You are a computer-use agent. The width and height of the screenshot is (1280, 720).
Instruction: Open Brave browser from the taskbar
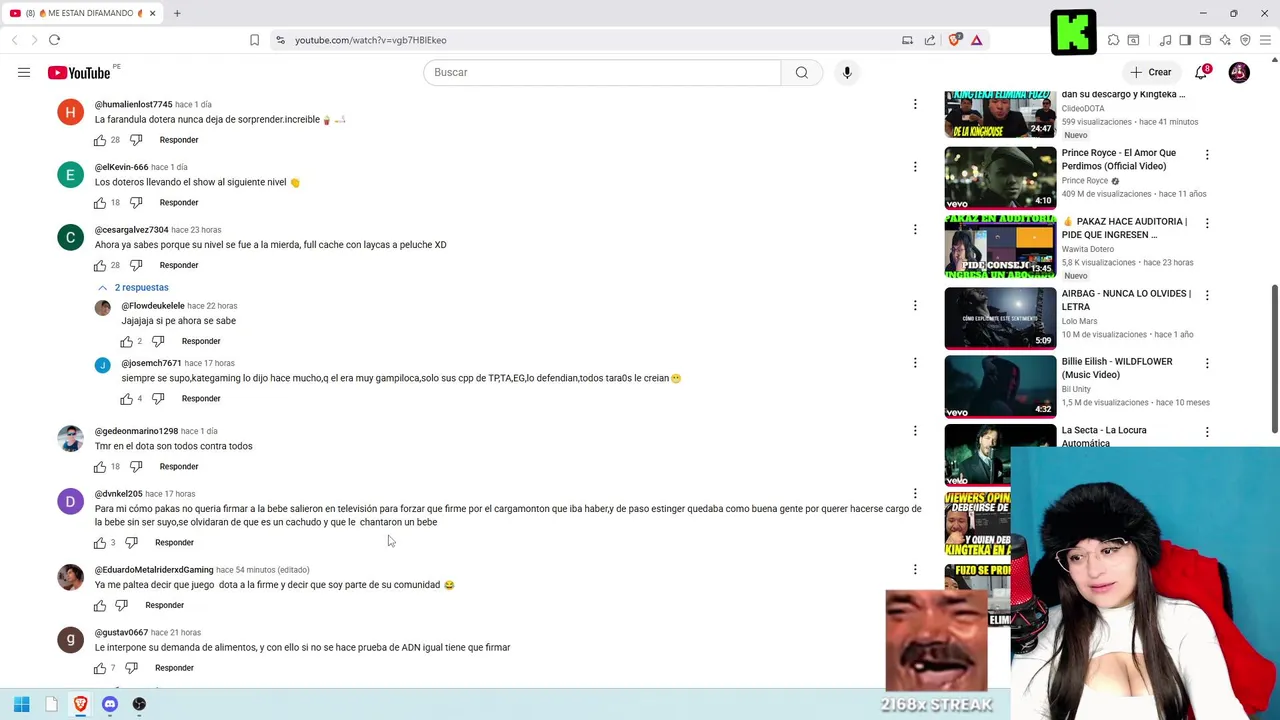tap(80, 704)
